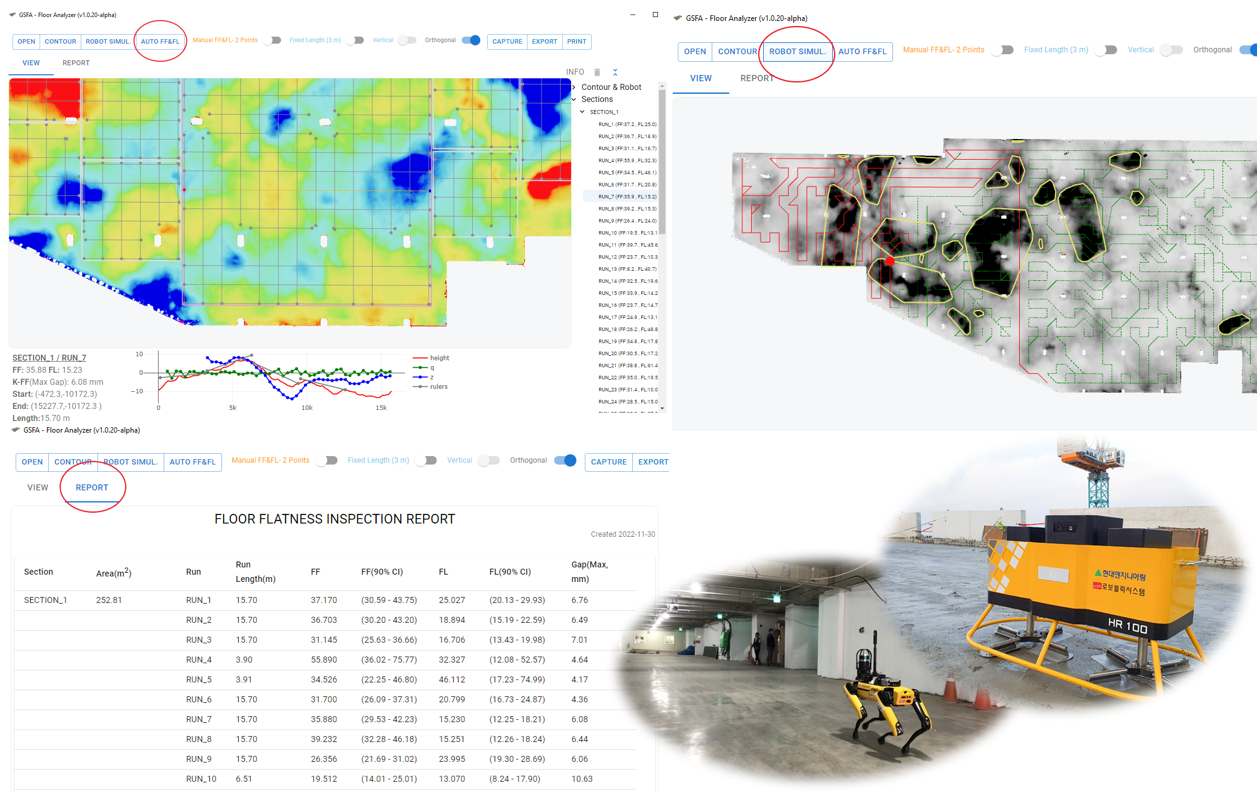Click the red robot position dot on grayscale map

click(x=889, y=262)
